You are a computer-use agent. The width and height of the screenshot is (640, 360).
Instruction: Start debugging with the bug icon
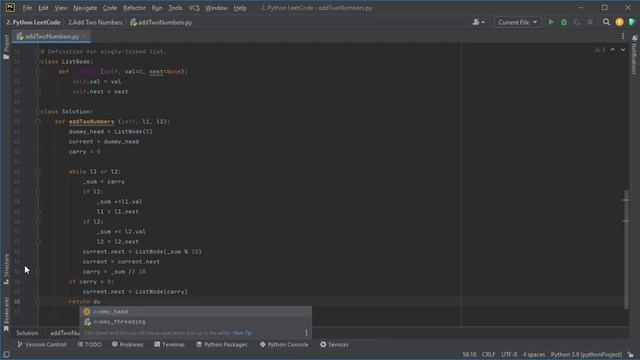(564, 22)
